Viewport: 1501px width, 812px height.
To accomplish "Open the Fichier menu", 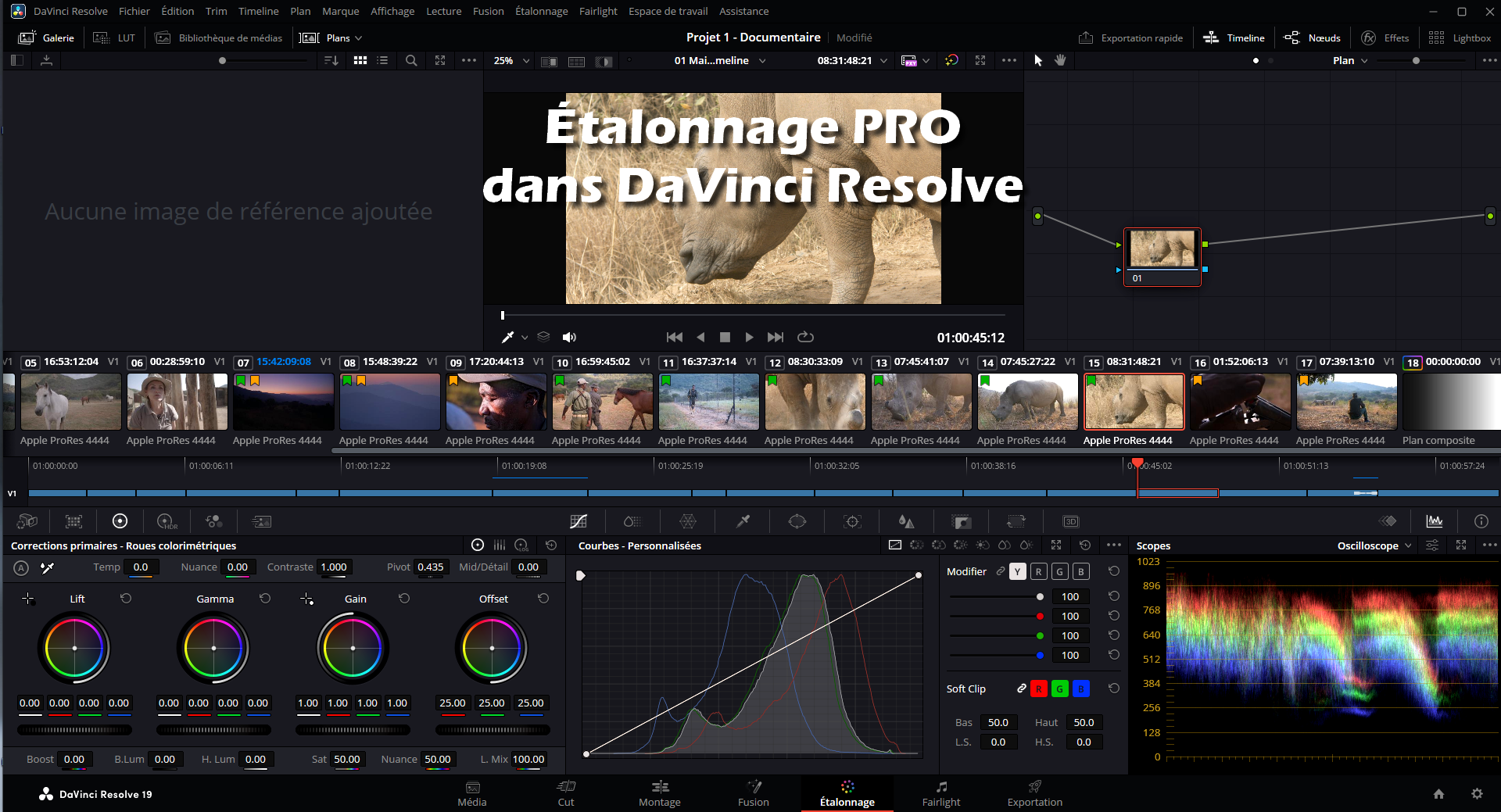I will coord(134,11).
